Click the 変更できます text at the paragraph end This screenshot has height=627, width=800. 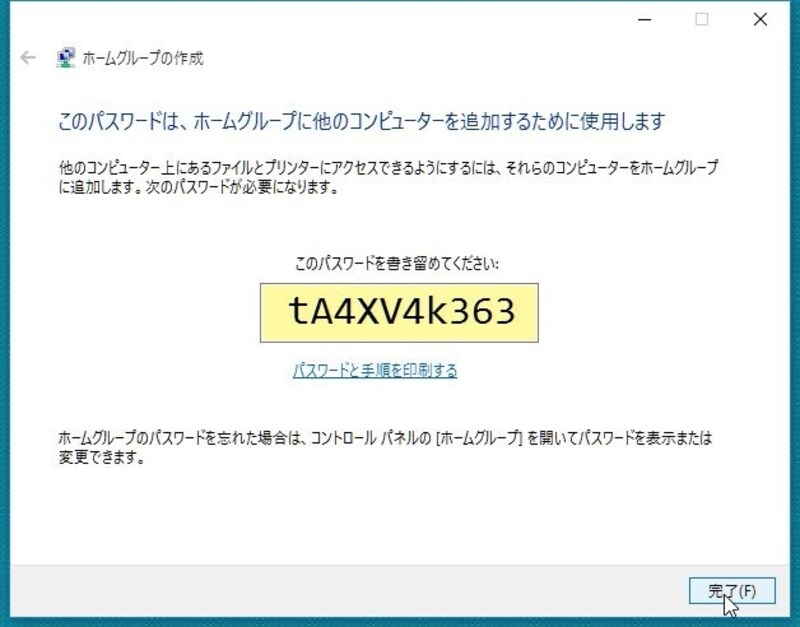click(x=96, y=457)
